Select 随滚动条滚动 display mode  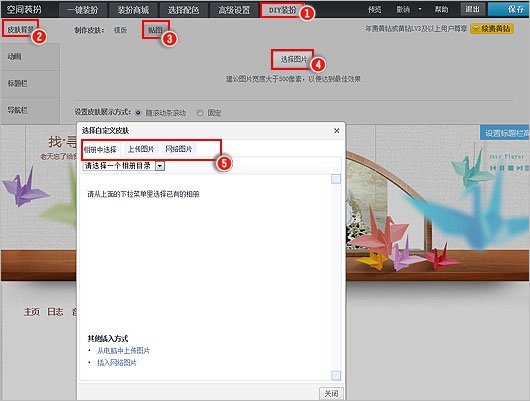(x=138, y=113)
